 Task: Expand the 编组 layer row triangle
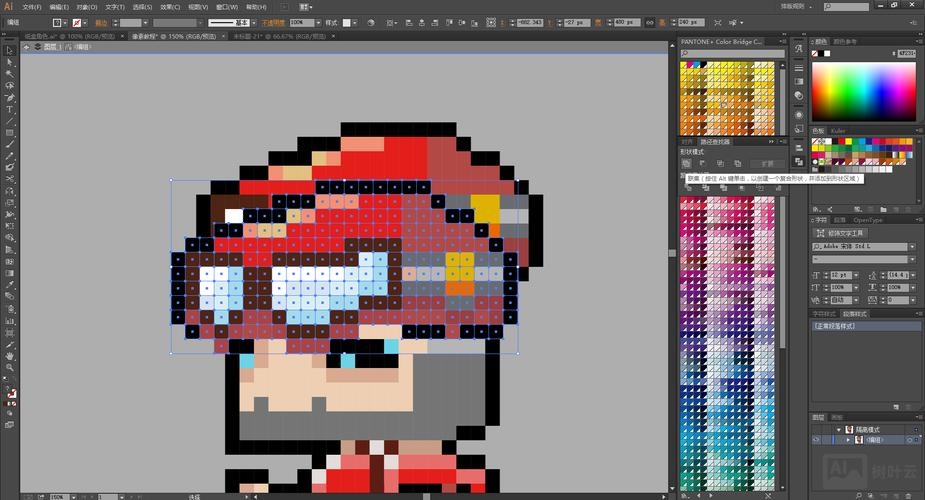pos(848,440)
